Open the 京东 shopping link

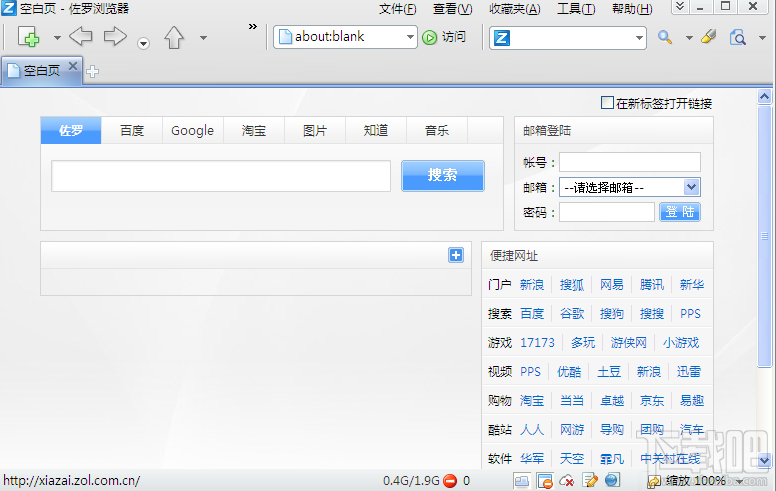[652, 400]
